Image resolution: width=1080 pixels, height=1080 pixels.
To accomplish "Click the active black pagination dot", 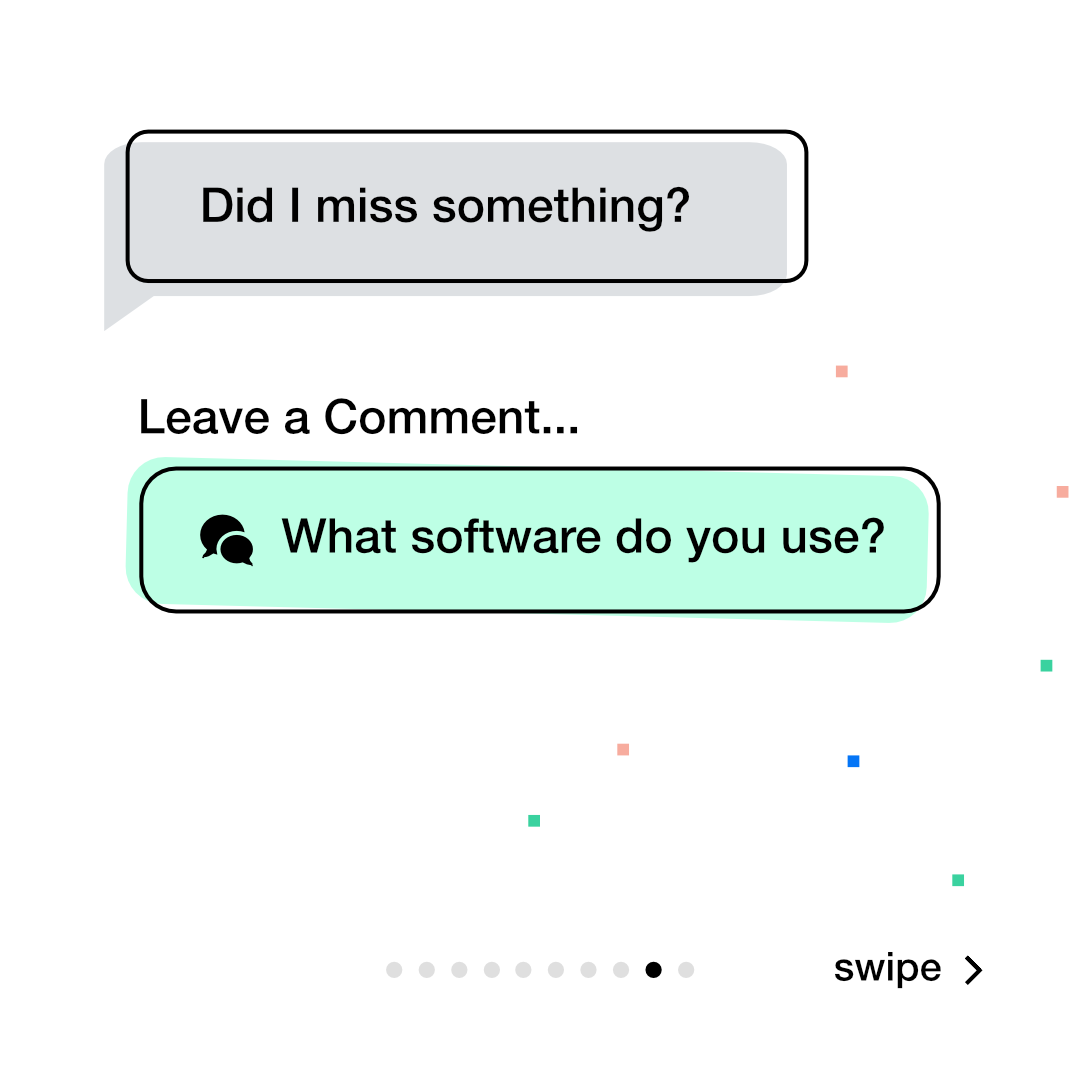I will pos(653,970).
